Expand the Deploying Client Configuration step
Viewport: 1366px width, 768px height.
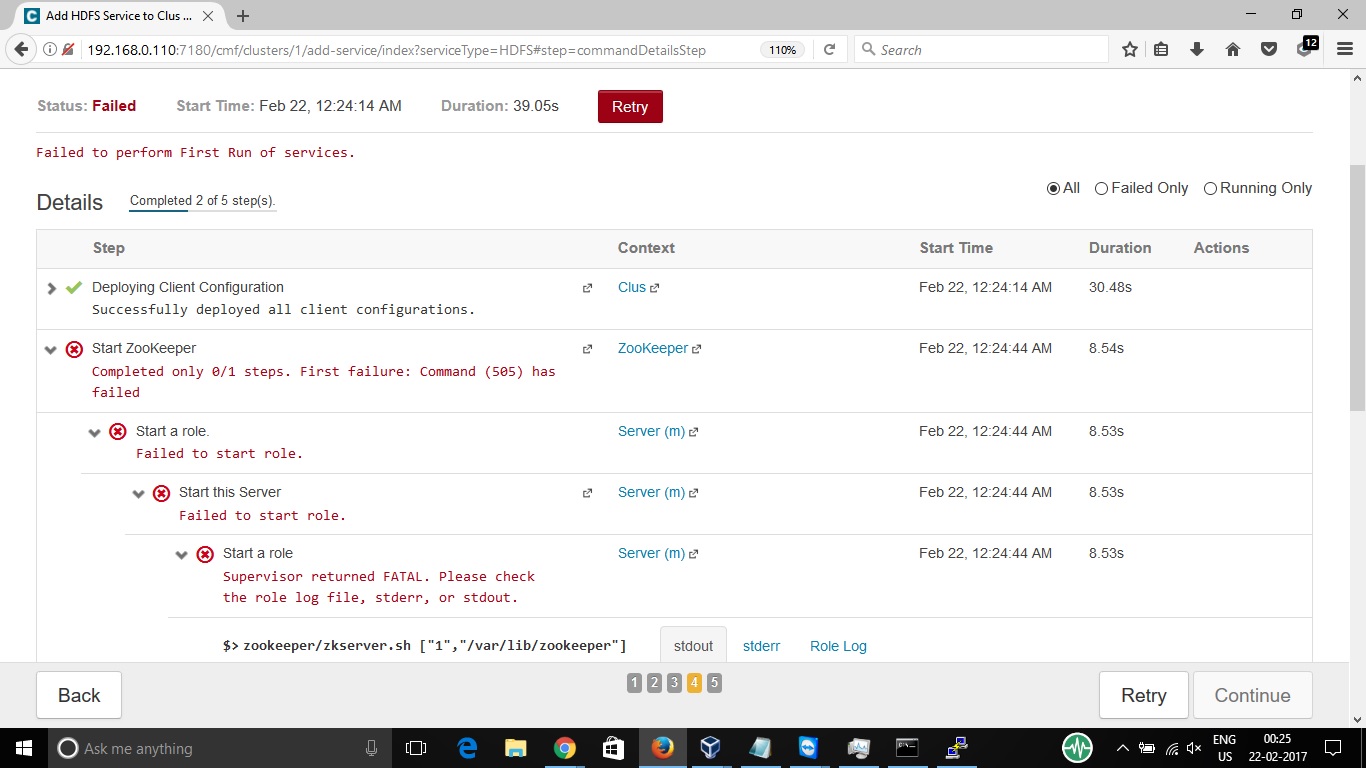click(50, 287)
